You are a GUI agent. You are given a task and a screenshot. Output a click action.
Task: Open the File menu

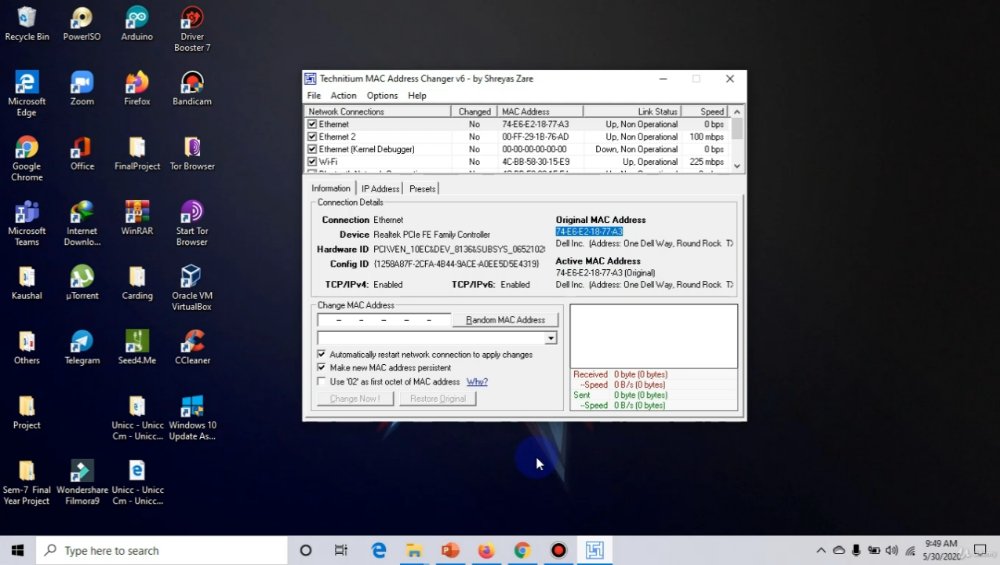pyautogui.click(x=314, y=96)
